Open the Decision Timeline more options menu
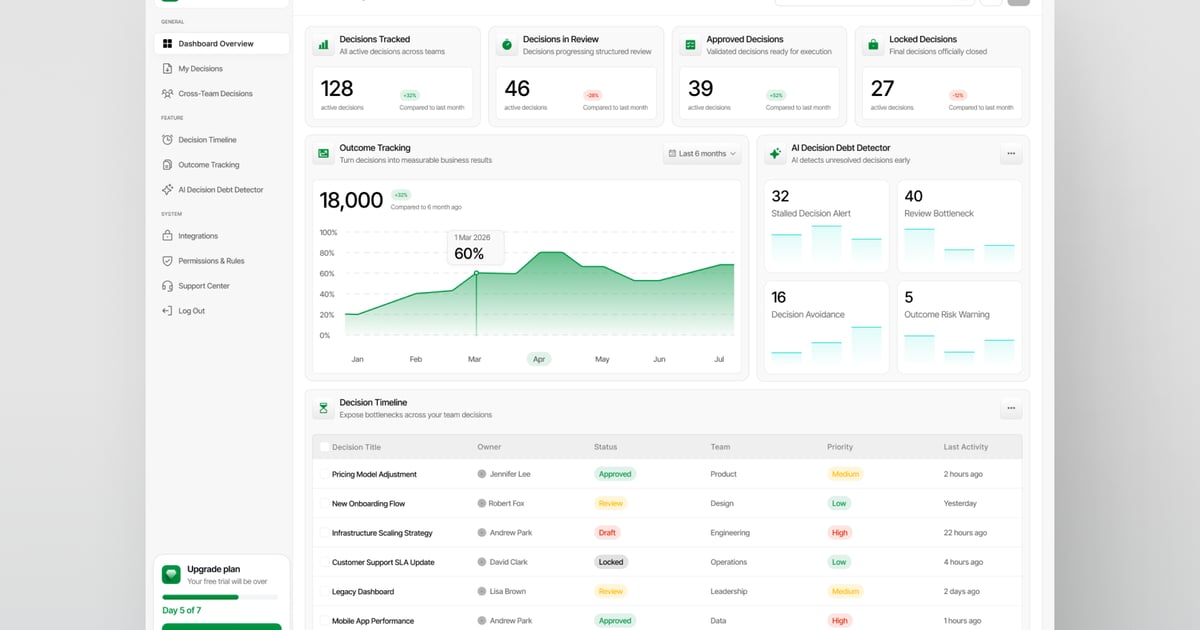 (1011, 408)
